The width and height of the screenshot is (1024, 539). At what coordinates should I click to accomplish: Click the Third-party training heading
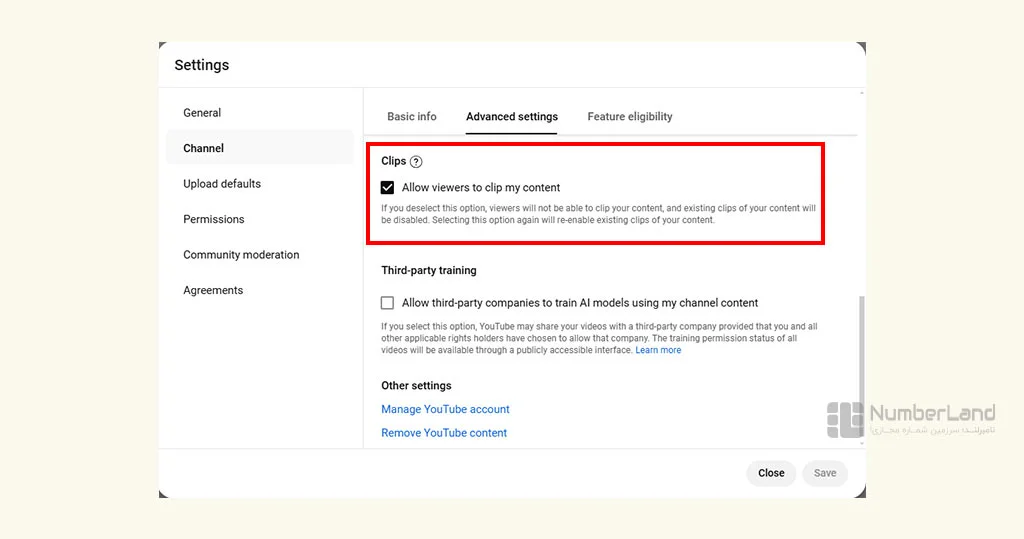tap(429, 270)
